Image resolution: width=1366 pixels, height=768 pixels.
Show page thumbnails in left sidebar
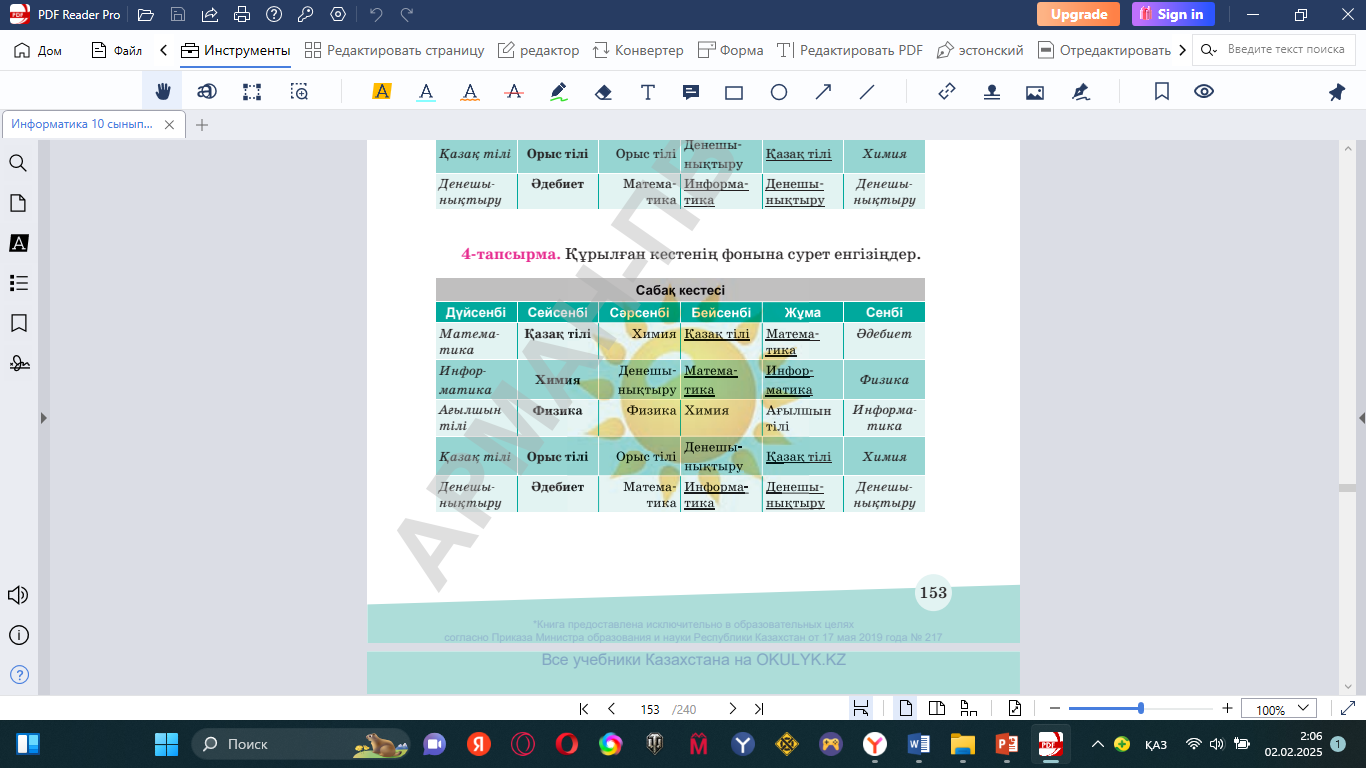[18, 203]
